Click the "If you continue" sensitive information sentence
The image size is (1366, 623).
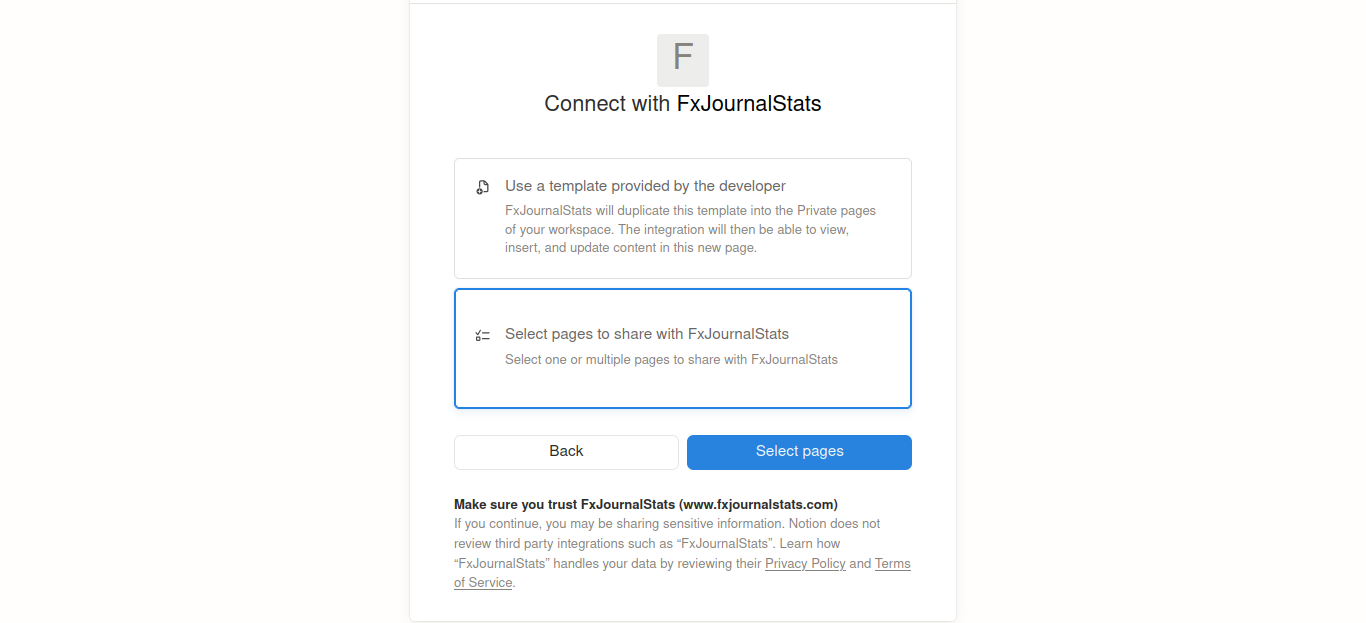620,523
